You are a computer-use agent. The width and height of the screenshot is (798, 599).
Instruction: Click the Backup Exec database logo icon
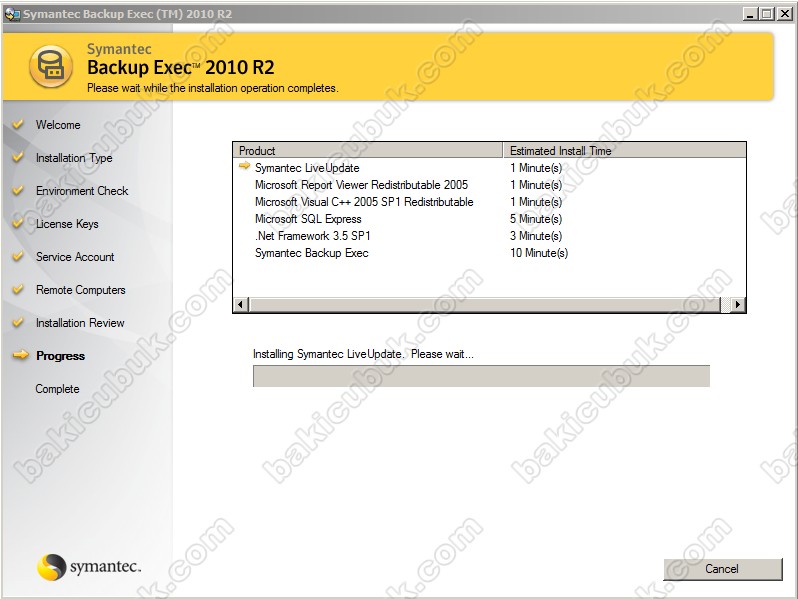(50, 67)
